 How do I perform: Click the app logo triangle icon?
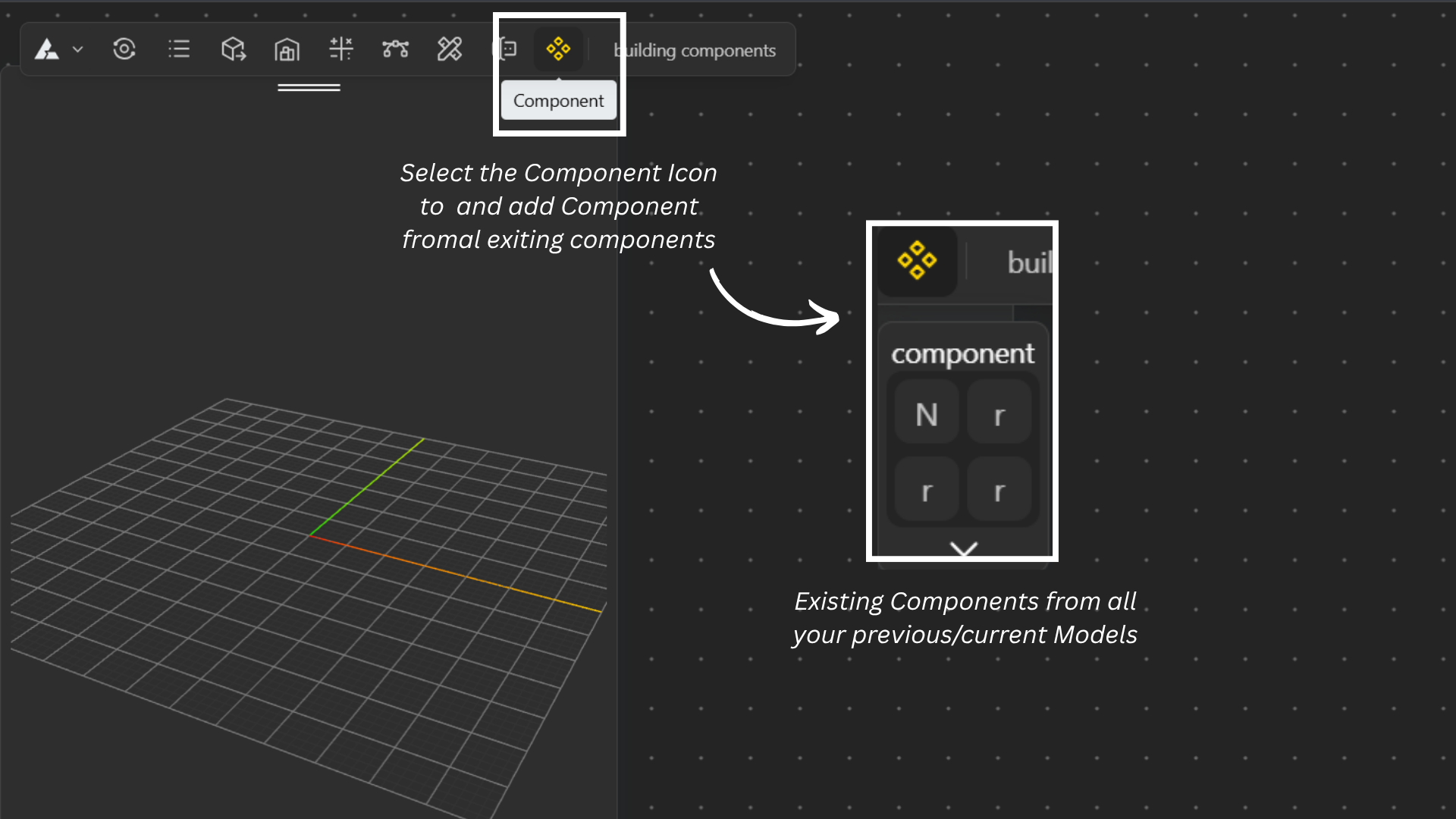47,50
